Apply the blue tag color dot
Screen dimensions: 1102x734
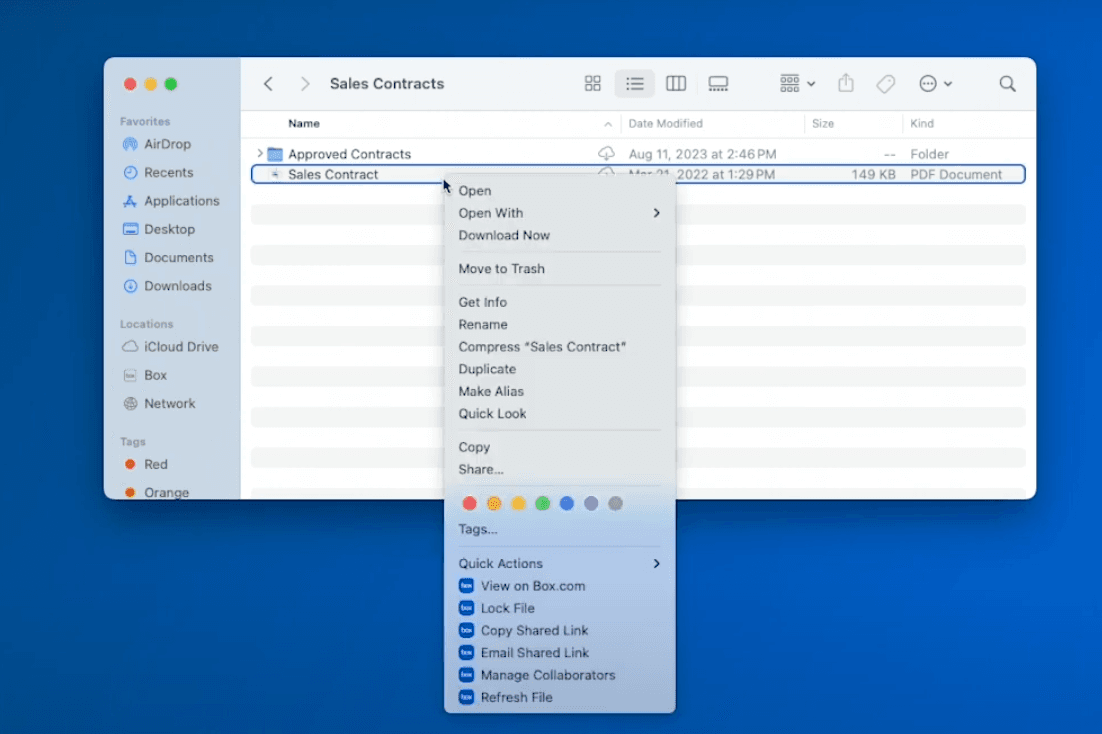[567, 503]
